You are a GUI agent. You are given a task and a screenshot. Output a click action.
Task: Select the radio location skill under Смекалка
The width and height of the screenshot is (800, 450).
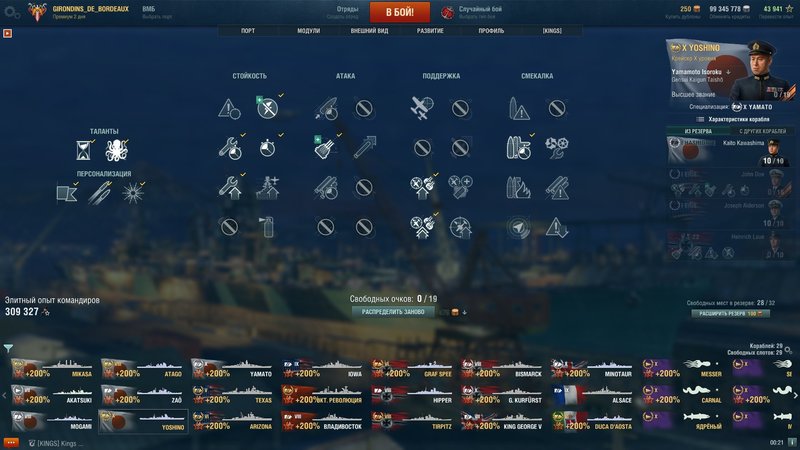[x=518, y=228]
